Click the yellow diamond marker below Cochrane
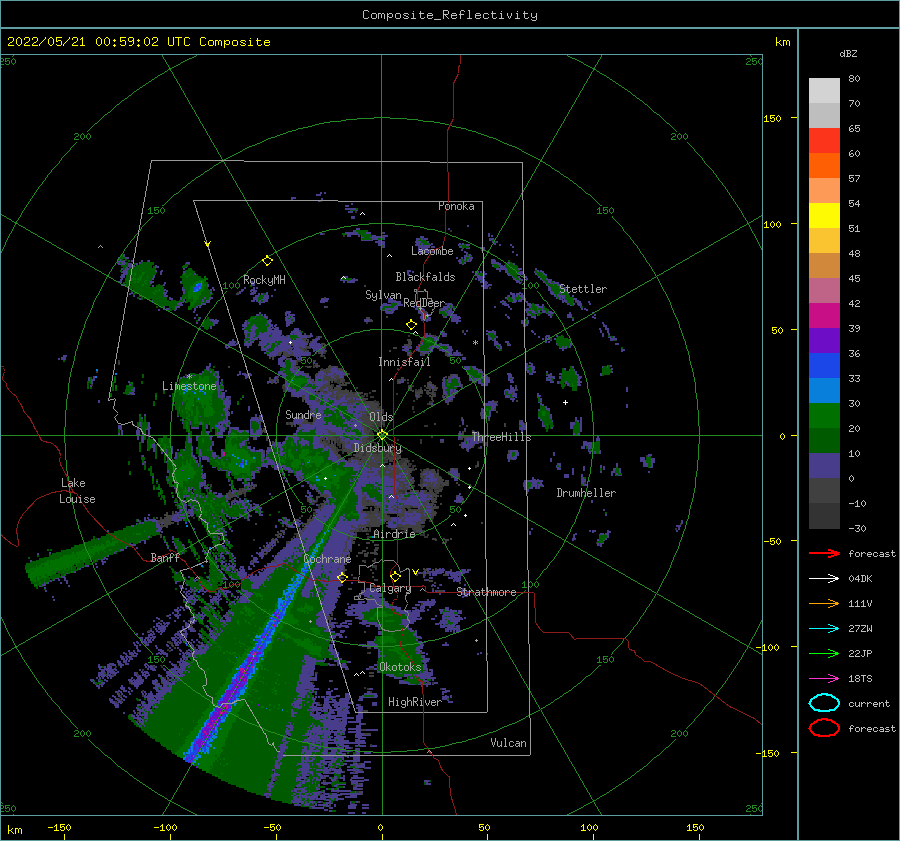 pos(342,577)
